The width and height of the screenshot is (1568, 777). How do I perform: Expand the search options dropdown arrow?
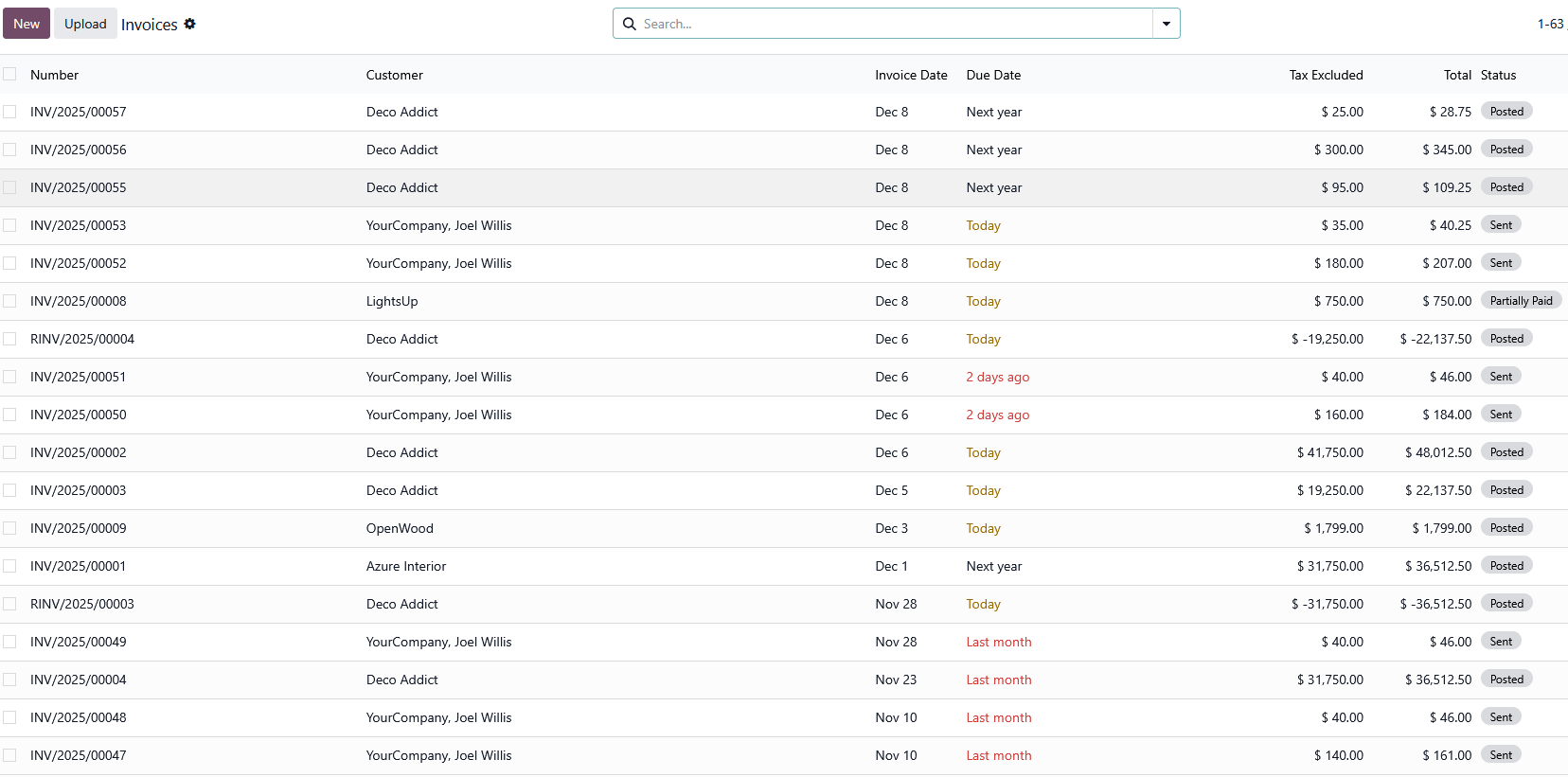pos(1166,24)
